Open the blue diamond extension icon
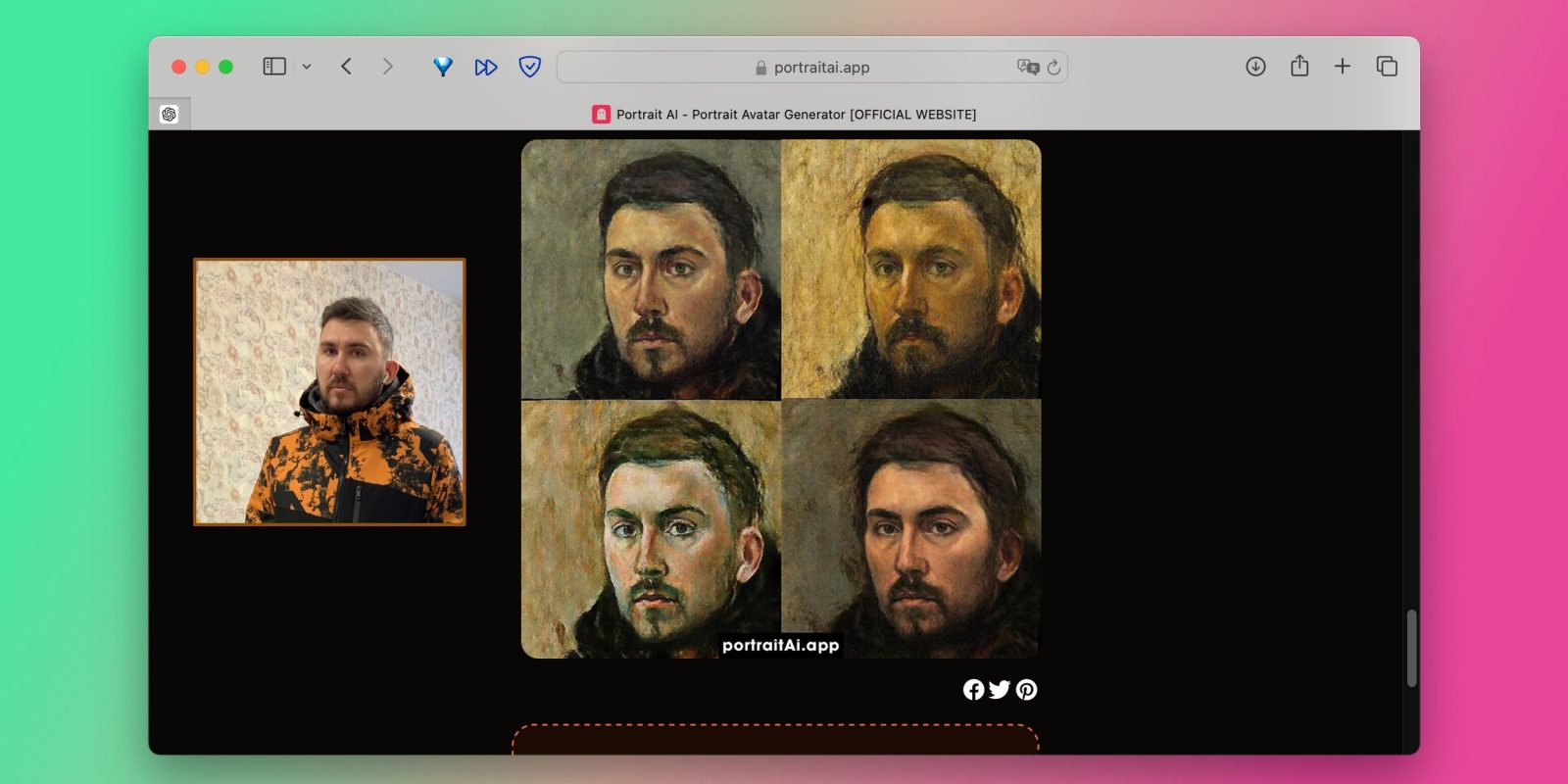The image size is (1568, 784). point(443,67)
